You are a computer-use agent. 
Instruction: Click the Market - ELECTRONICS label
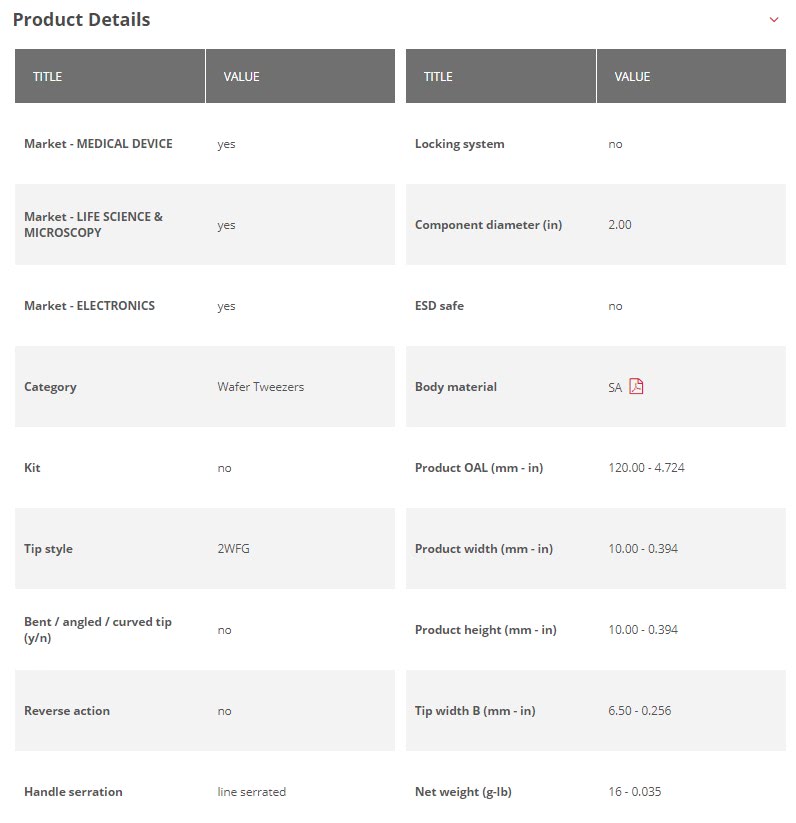coord(89,306)
